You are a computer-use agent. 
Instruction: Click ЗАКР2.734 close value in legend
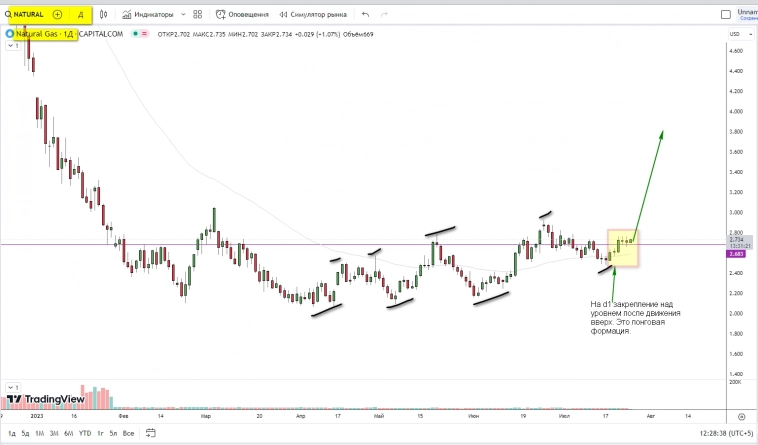point(277,34)
